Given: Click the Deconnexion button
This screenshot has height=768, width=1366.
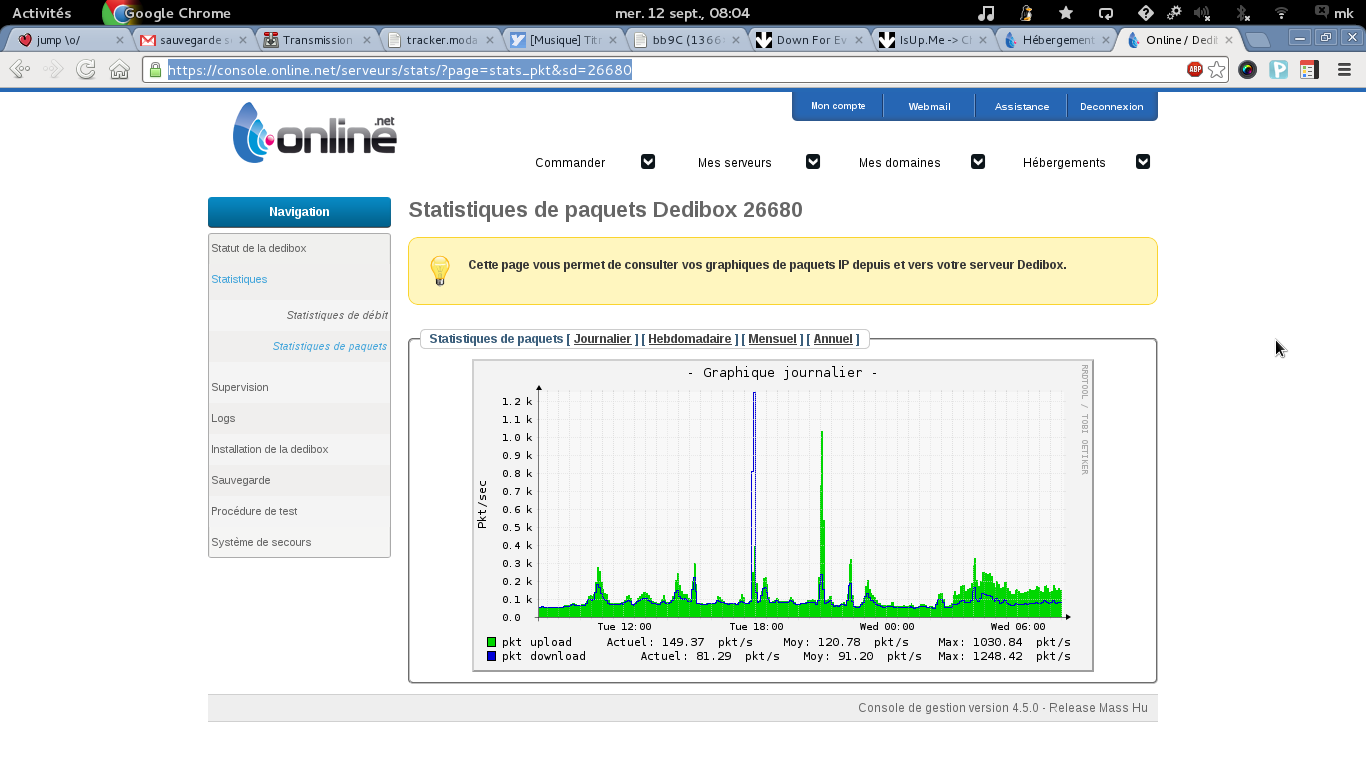Looking at the screenshot, I should [x=1111, y=106].
